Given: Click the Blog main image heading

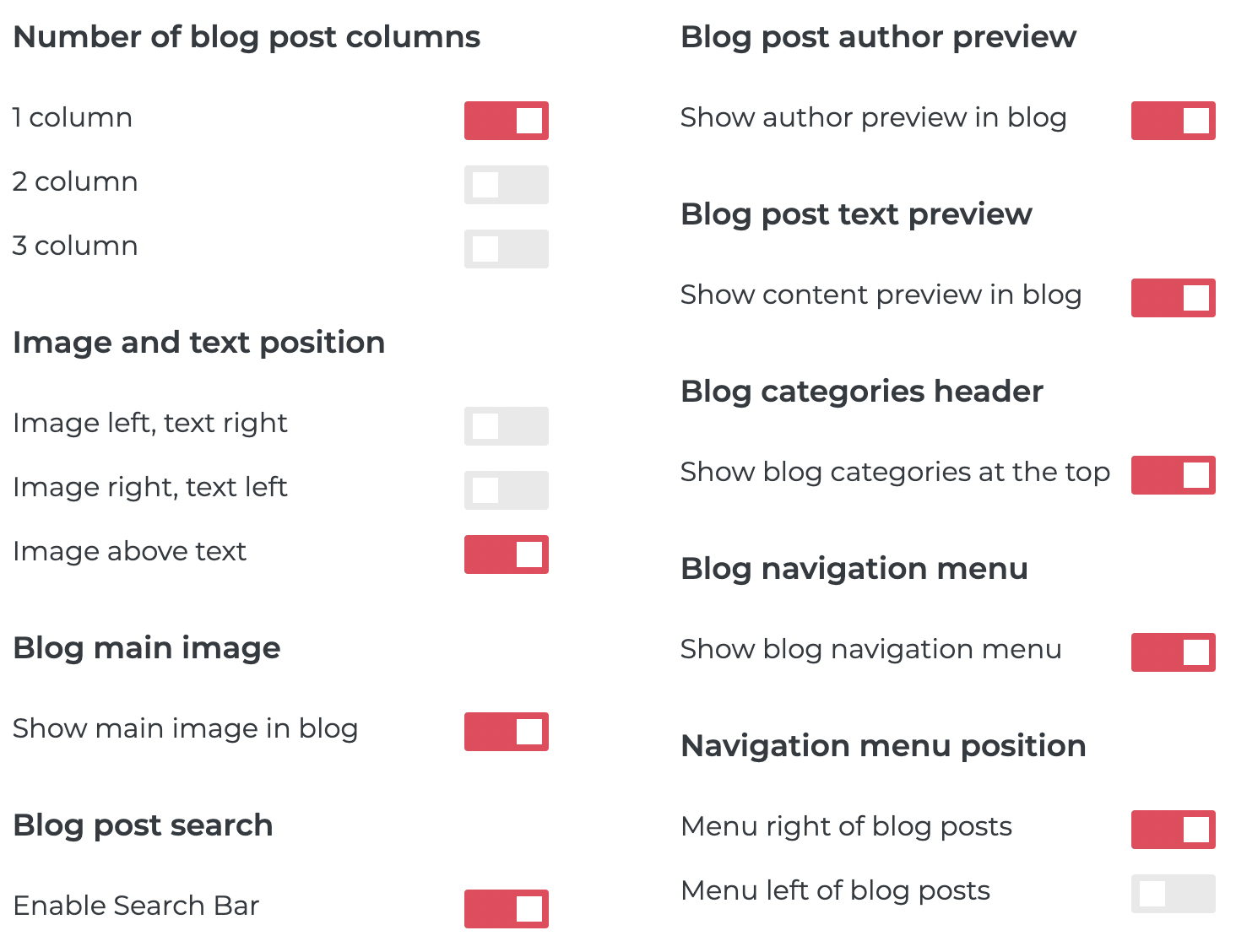Looking at the screenshot, I should pos(147,649).
